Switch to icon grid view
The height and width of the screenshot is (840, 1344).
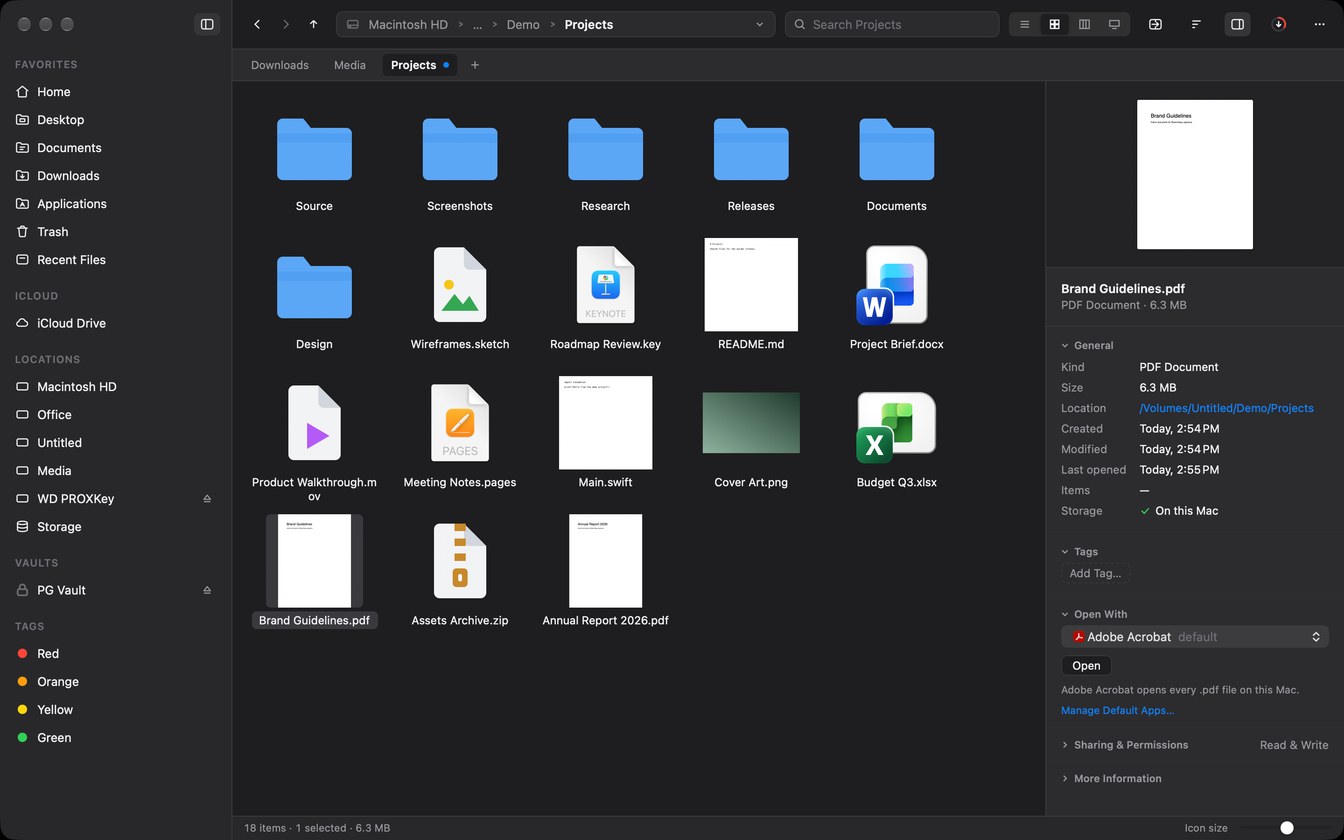tap(1054, 24)
